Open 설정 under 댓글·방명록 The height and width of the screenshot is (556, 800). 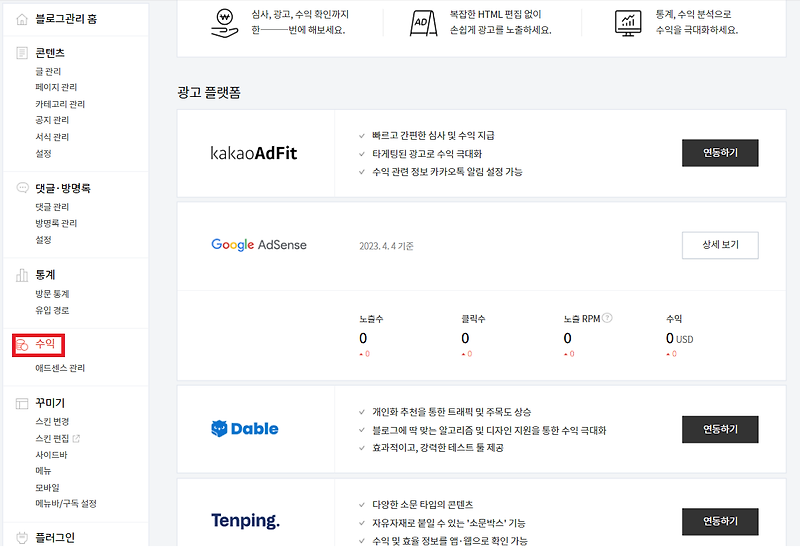(x=43, y=240)
